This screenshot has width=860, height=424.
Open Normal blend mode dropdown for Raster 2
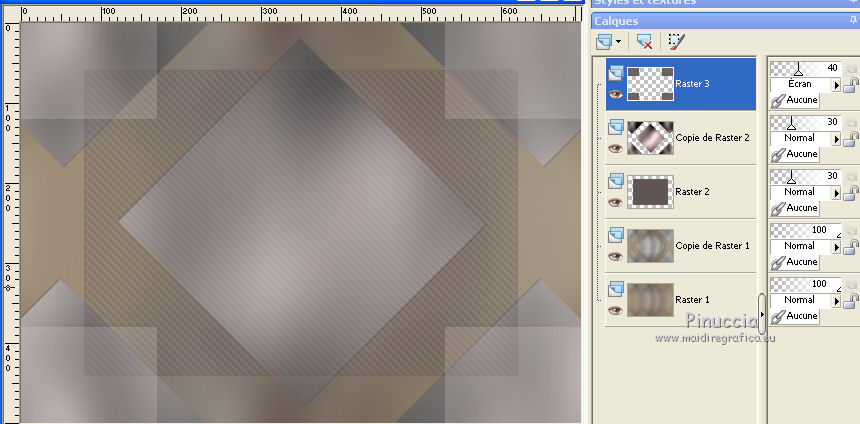pyautogui.click(x=836, y=193)
